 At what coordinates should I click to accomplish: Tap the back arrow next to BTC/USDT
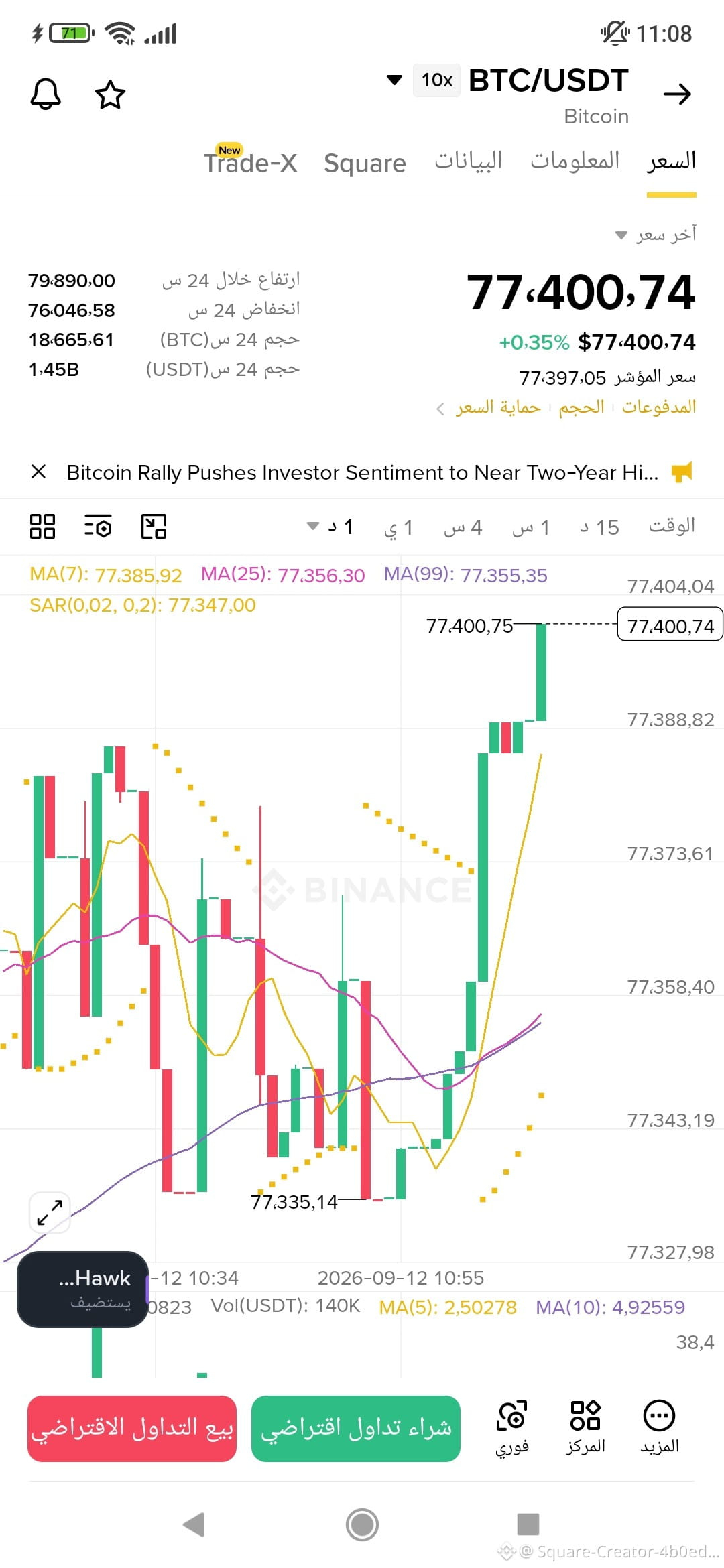tap(677, 94)
